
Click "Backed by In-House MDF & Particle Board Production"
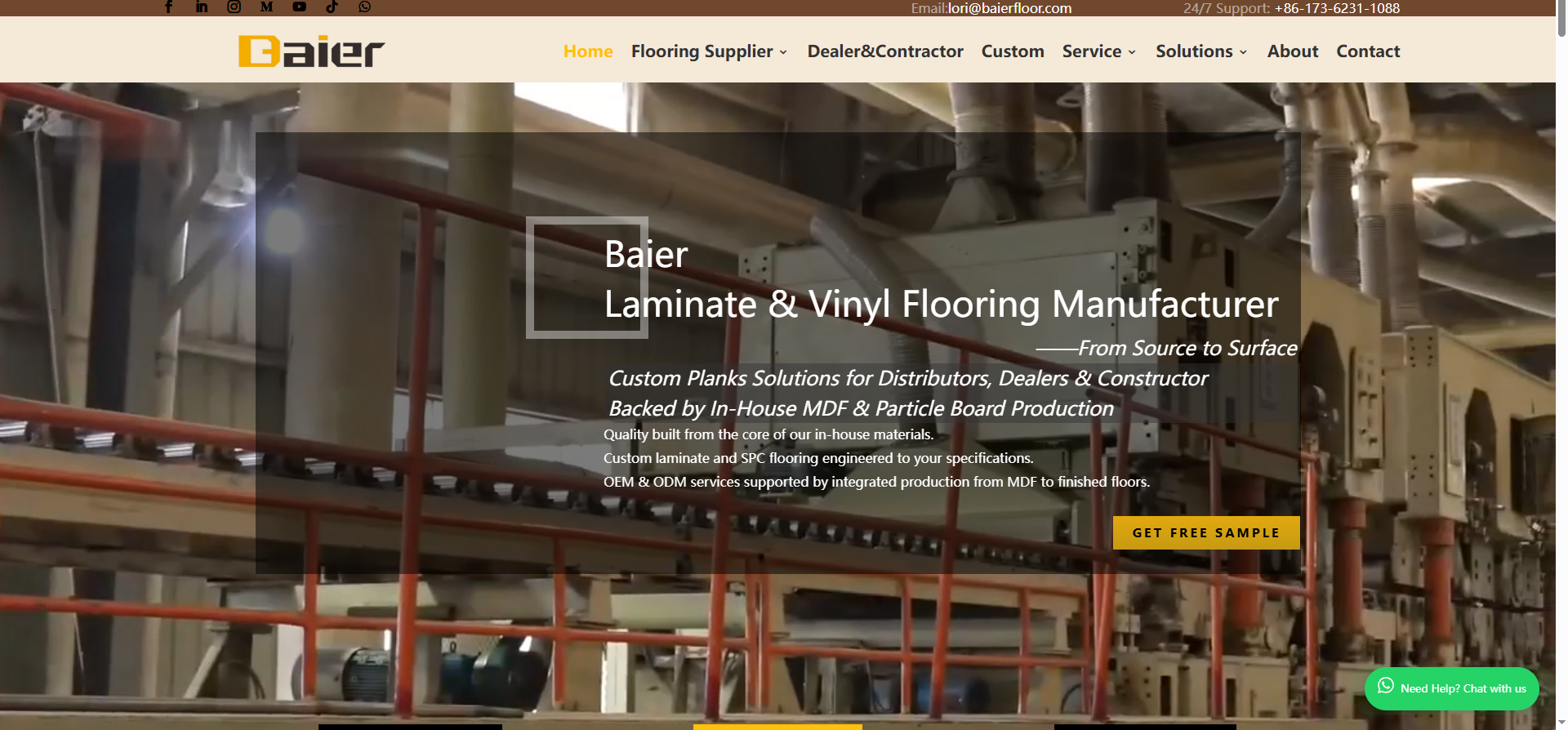(x=861, y=408)
